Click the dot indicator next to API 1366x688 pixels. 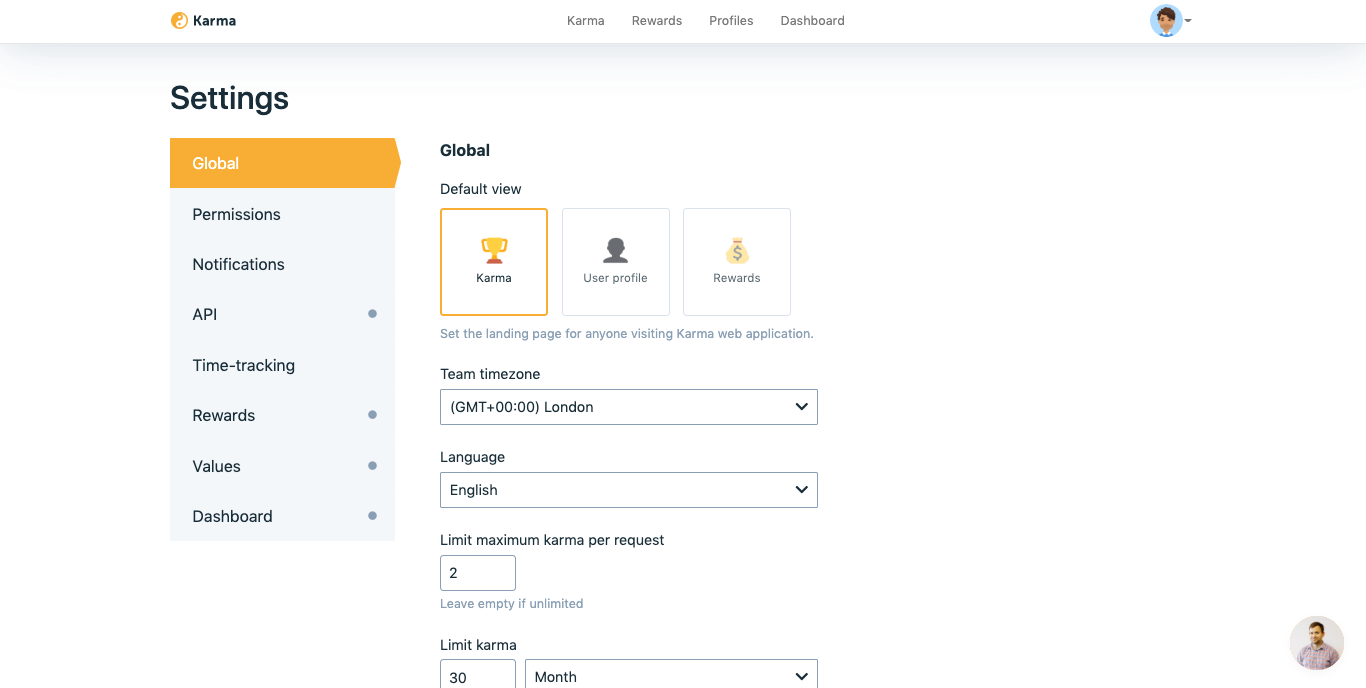click(373, 314)
